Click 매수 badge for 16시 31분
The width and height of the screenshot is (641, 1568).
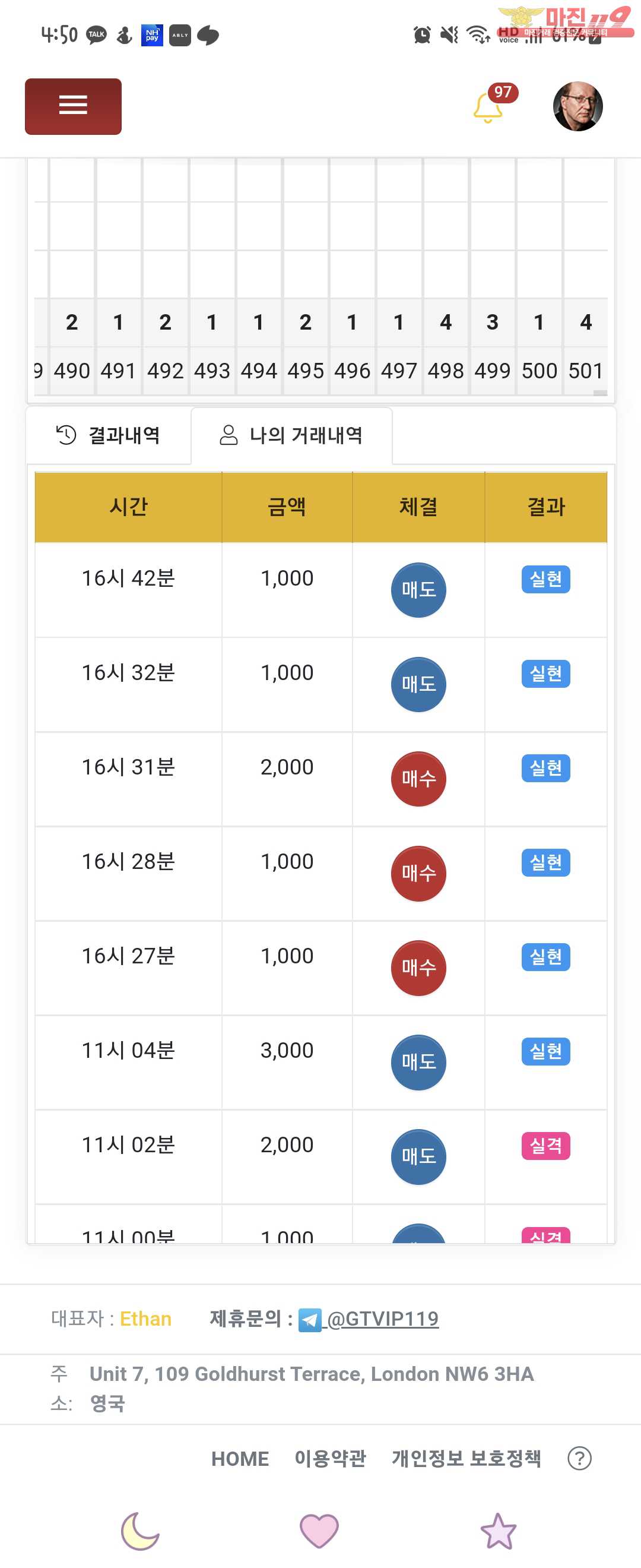pos(418,779)
